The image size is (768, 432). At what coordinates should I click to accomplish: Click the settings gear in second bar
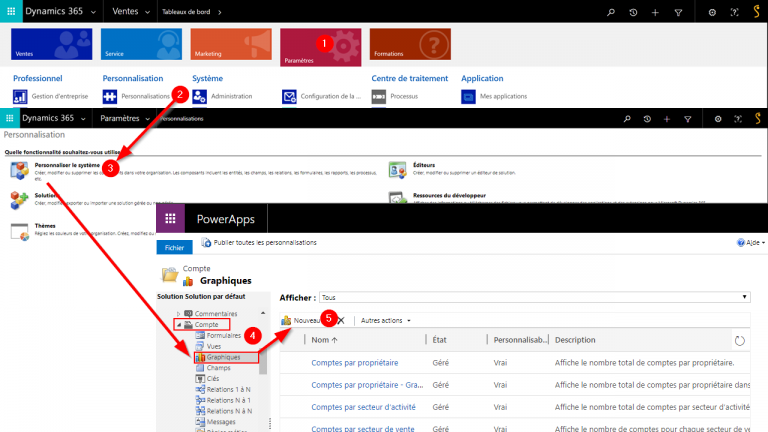[718, 119]
